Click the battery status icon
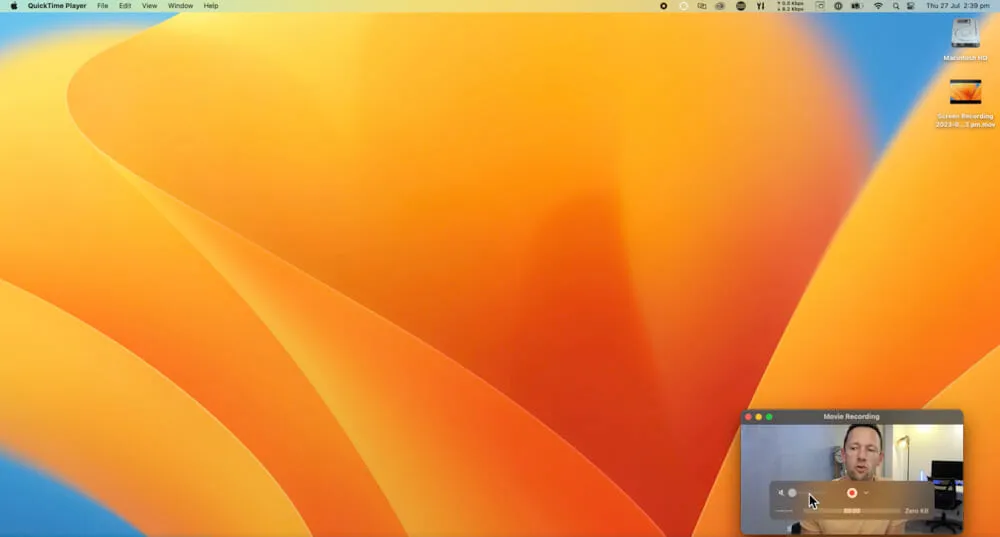Image resolution: width=1000 pixels, height=537 pixels. coord(856,6)
